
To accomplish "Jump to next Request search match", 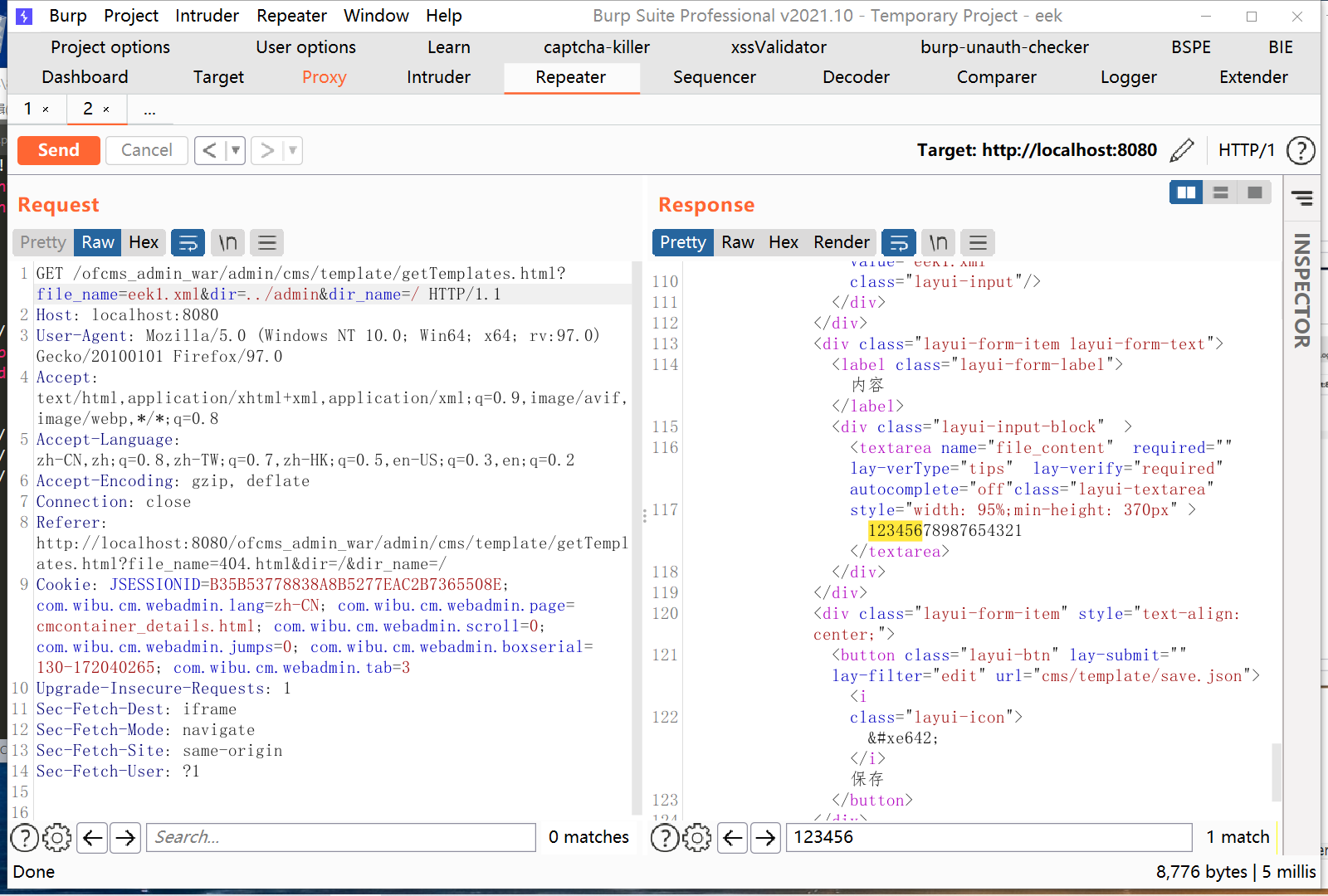I will tap(125, 838).
